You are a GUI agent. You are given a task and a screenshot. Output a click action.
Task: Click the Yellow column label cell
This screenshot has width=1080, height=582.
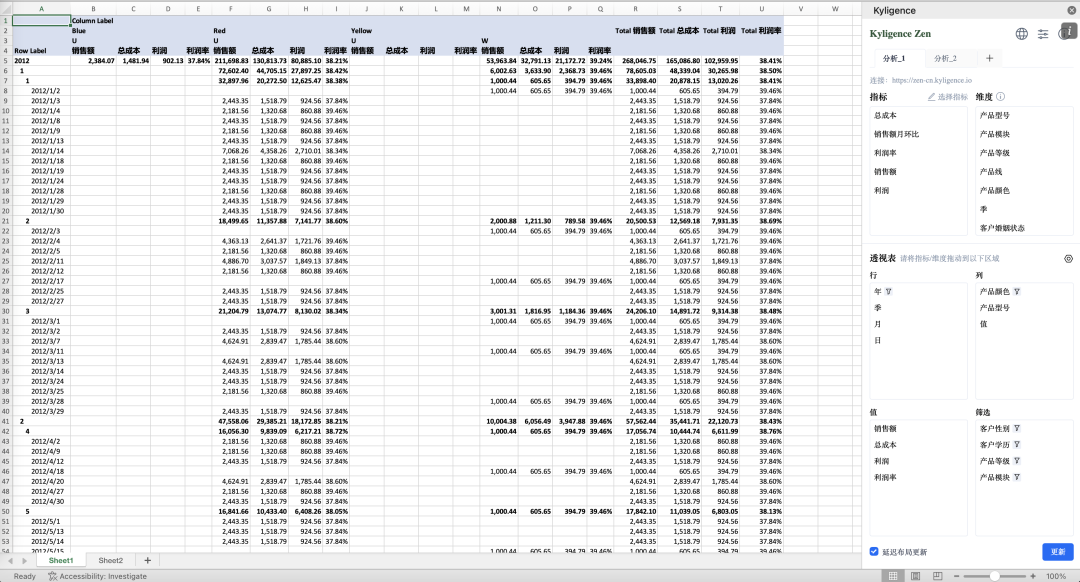pos(366,30)
